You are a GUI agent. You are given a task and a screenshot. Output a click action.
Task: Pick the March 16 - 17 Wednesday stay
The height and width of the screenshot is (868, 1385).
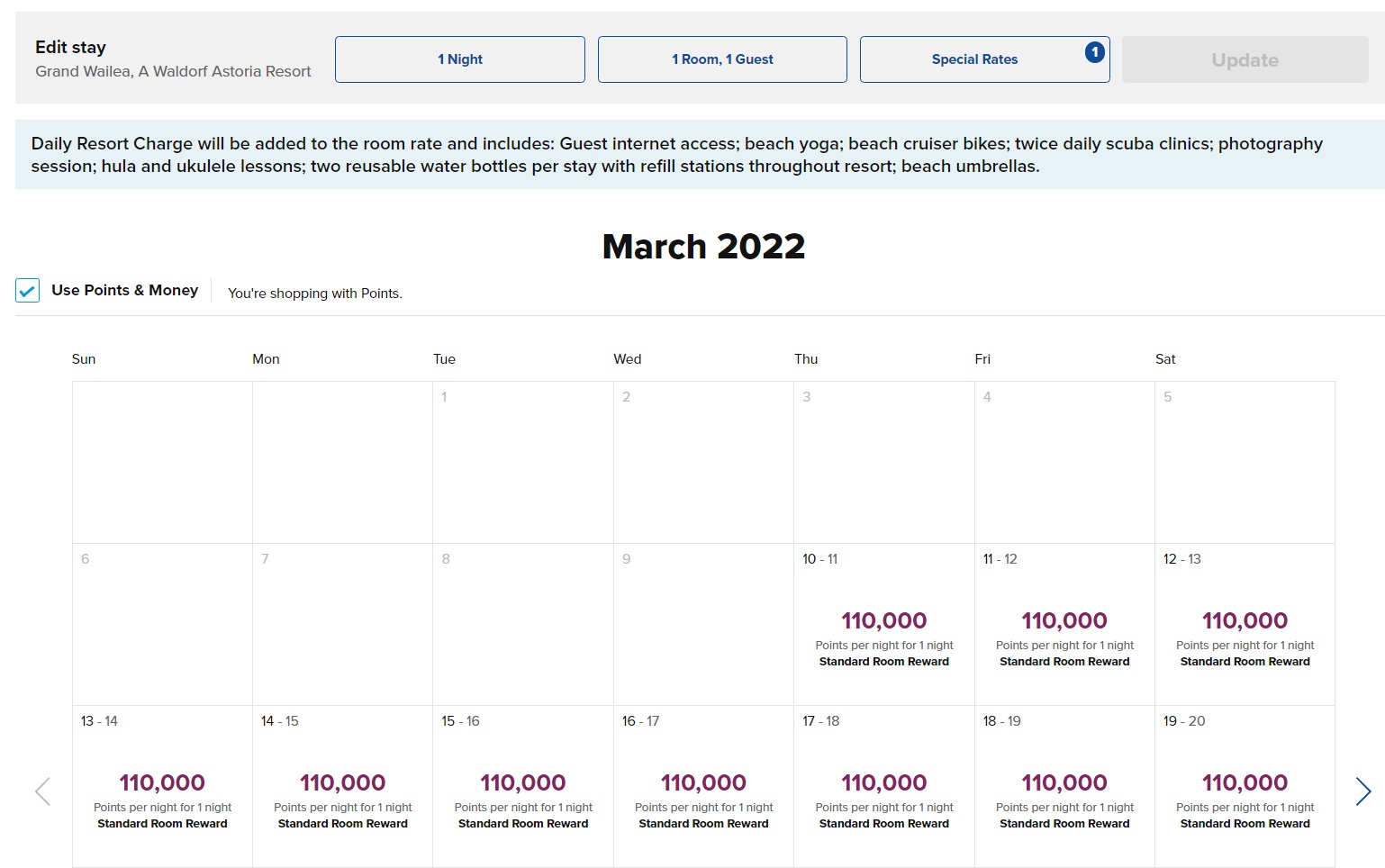[703, 787]
